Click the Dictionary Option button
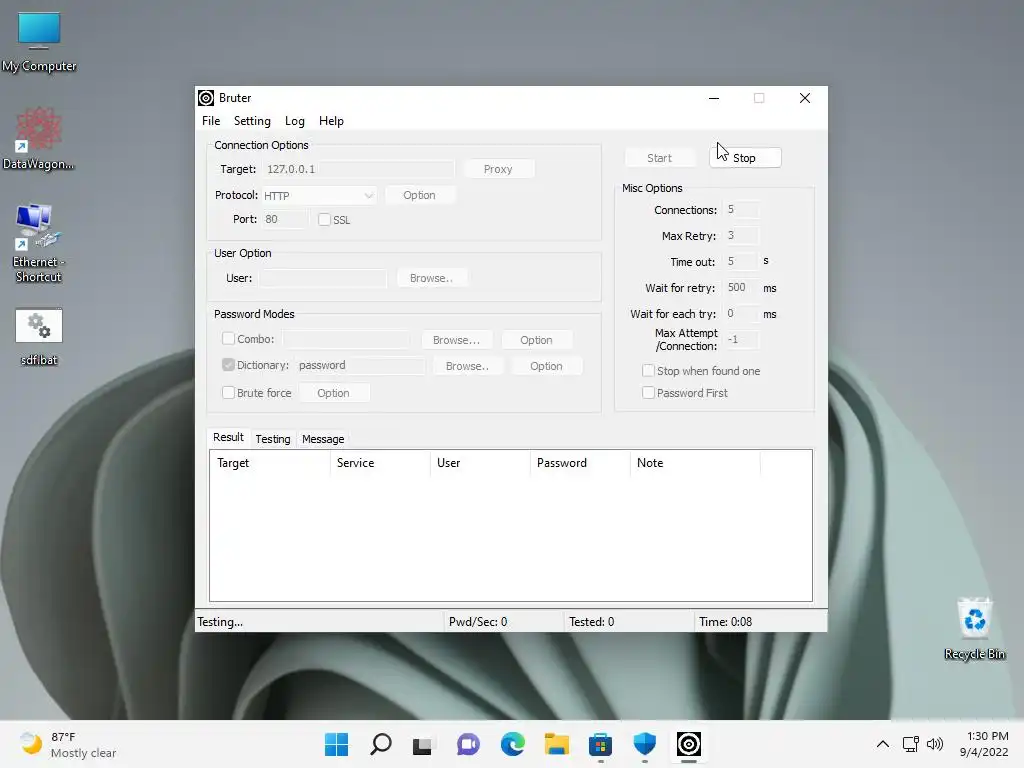 (546, 366)
